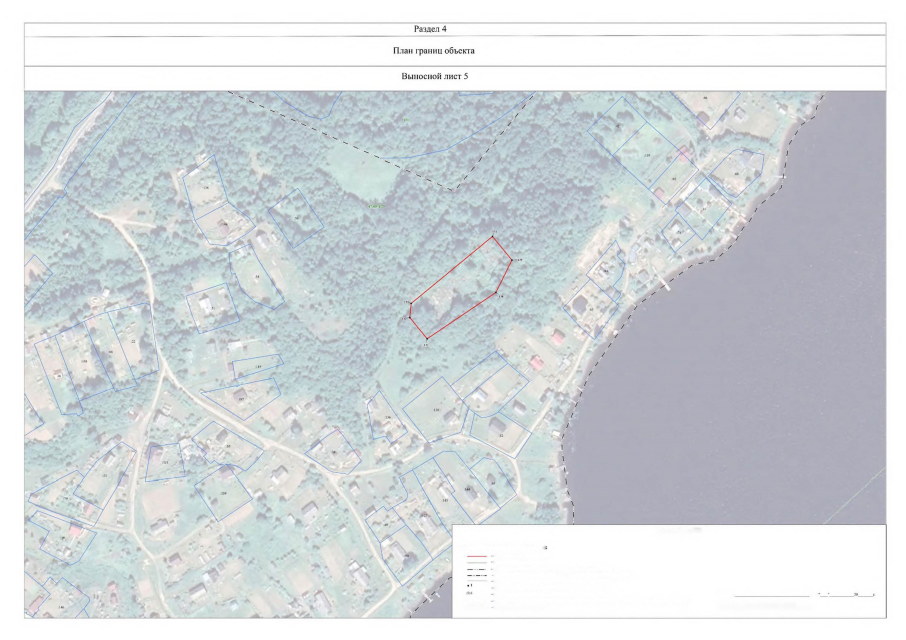Click the westernmost vertex of the red boundary
Viewport: 906px width, 640px height.
point(410,318)
